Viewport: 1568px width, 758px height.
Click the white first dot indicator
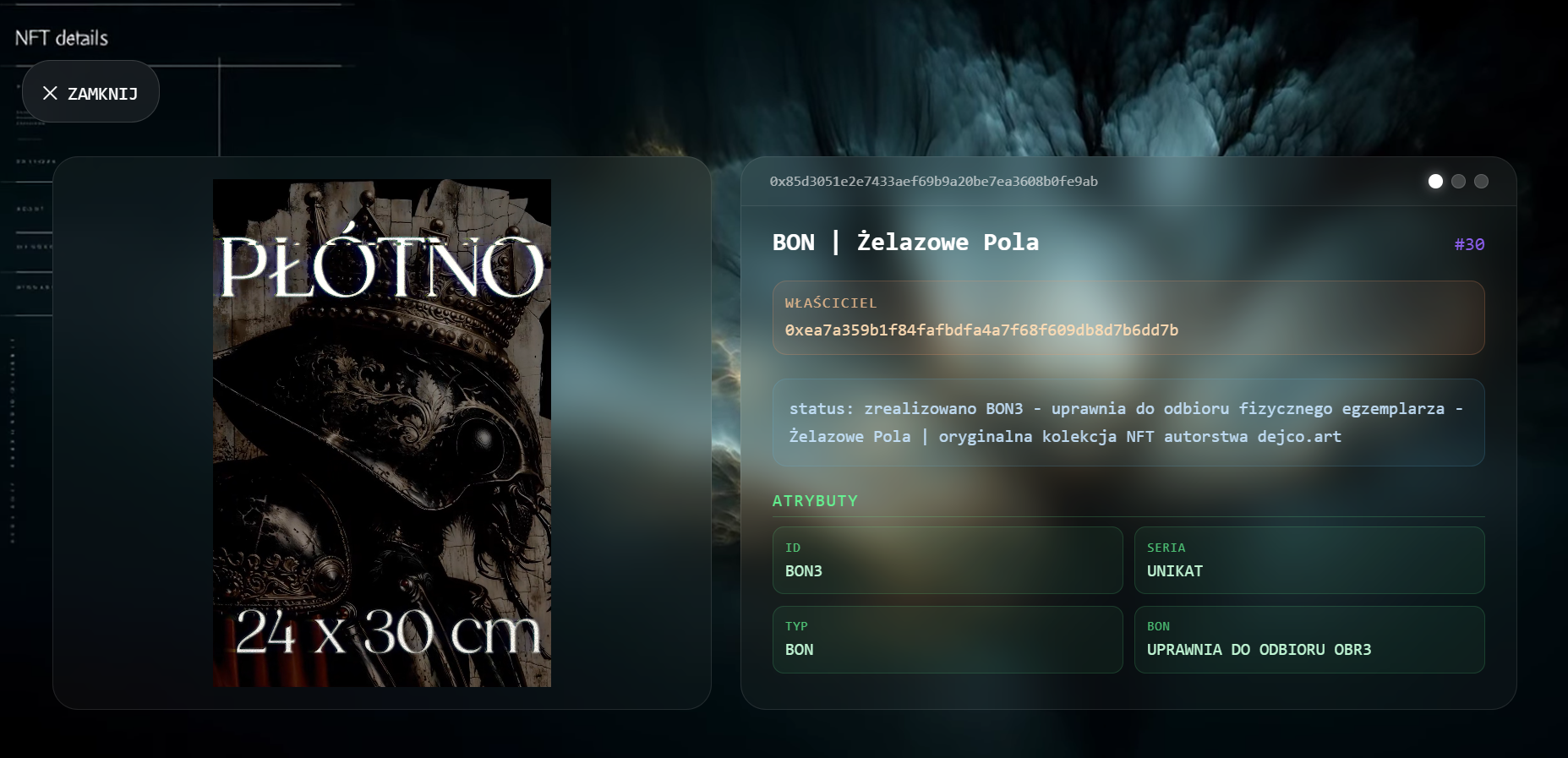click(1435, 182)
